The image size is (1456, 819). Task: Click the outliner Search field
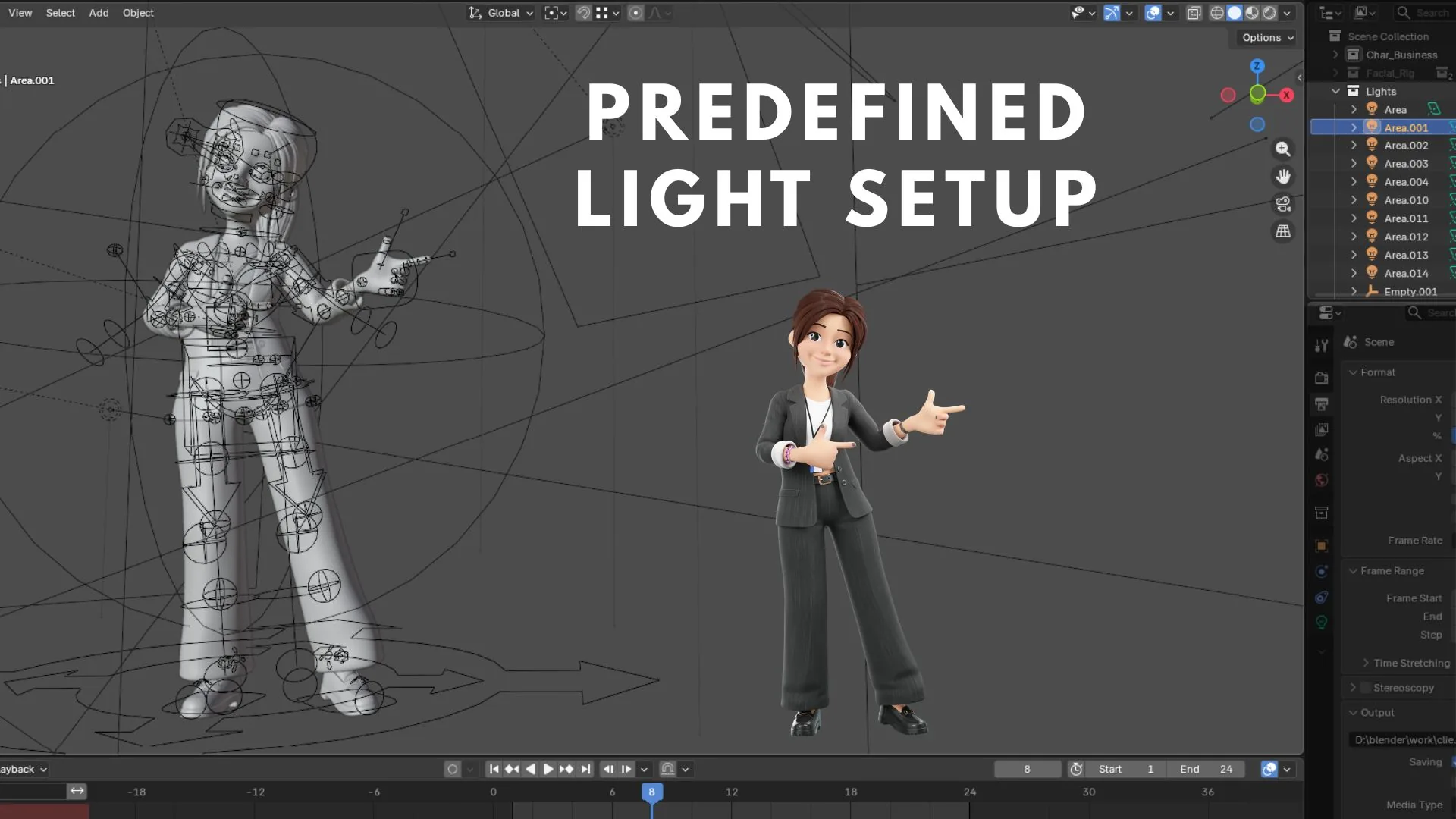pyautogui.click(x=1424, y=13)
